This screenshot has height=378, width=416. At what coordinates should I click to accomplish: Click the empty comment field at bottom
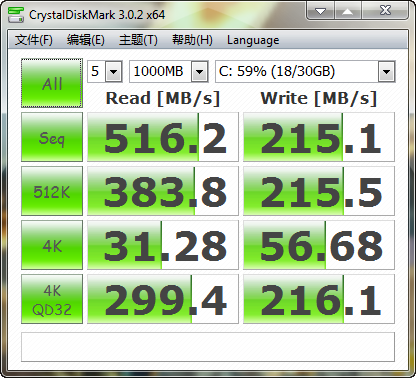pyautogui.click(x=208, y=347)
